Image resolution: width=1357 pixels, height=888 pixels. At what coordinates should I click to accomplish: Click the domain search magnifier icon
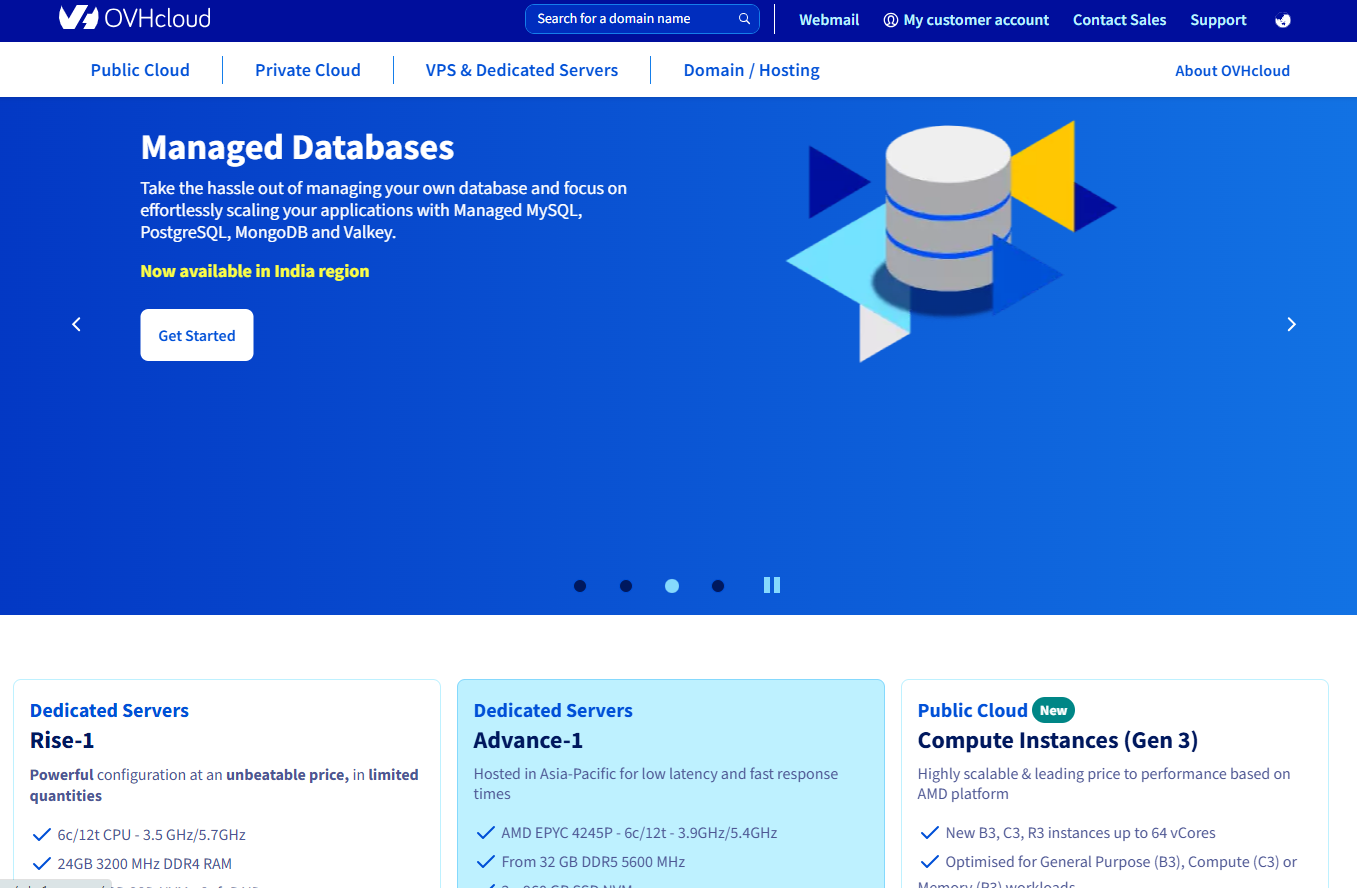[x=745, y=19]
